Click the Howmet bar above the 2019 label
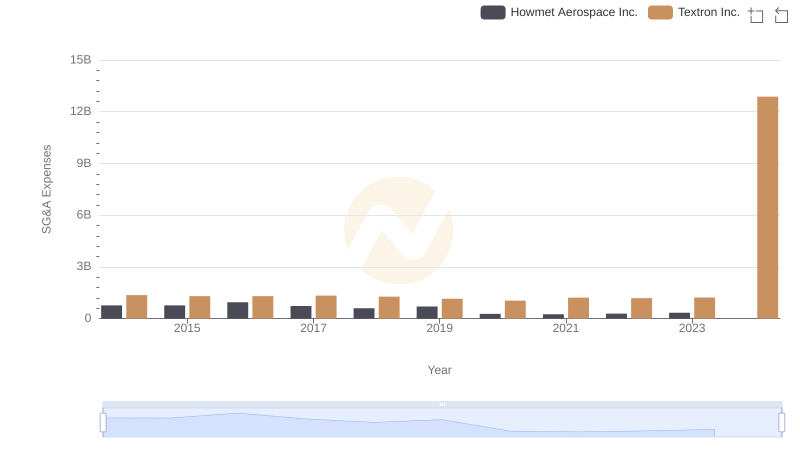Viewport: 800px width, 461px height. (x=427, y=313)
